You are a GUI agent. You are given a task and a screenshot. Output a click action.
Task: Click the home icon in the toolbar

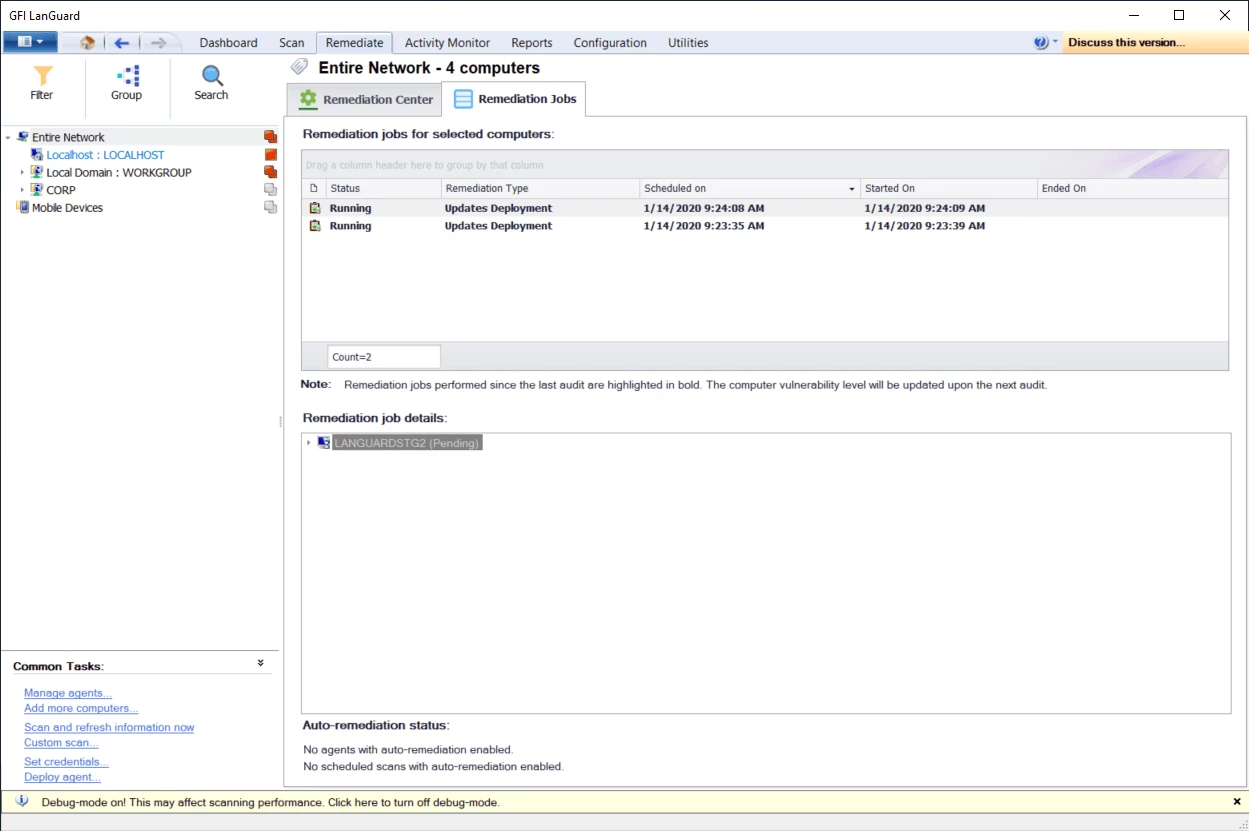[x=85, y=43]
